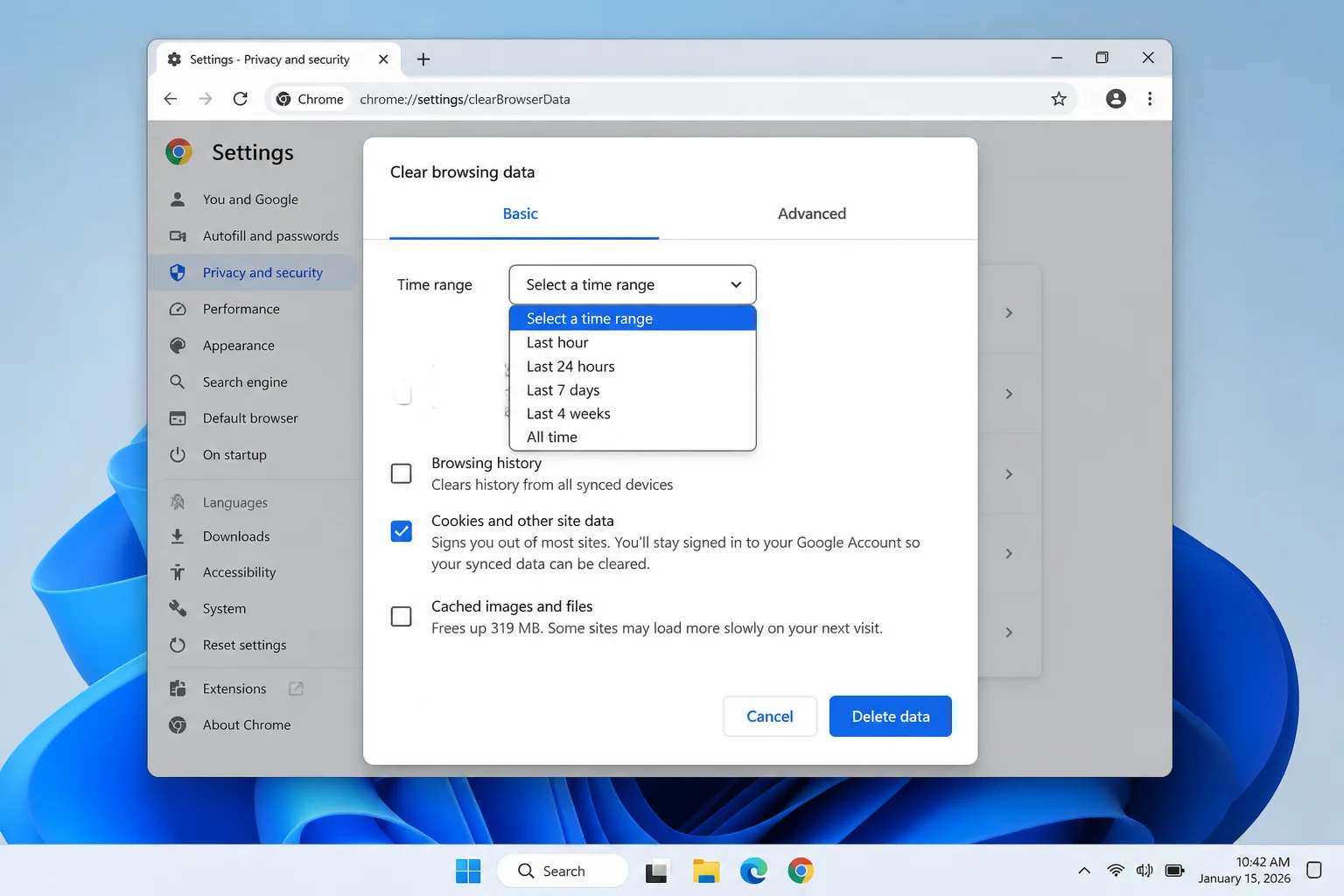The height and width of the screenshot is (896, 1344).
Task: Click the volume speaker tray icon
Action: (1144, 871)
